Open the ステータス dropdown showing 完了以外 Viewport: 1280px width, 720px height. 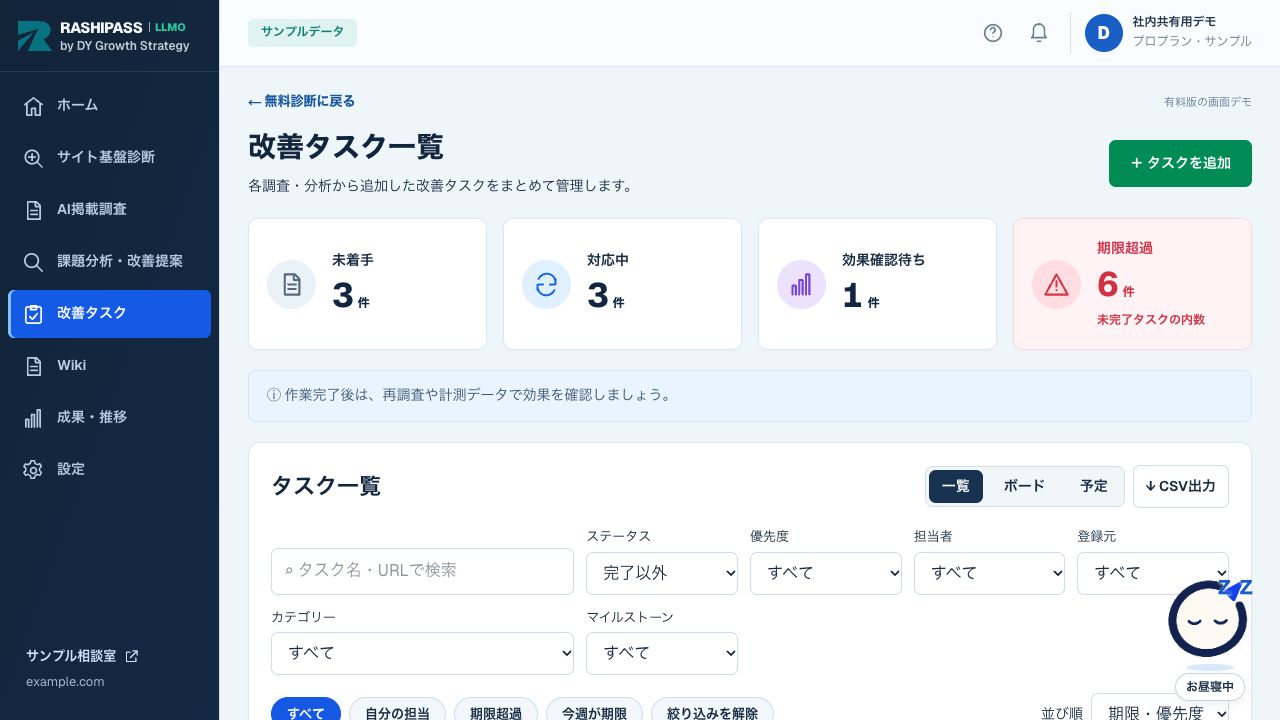pyautogui.click(x=662, y=573)
